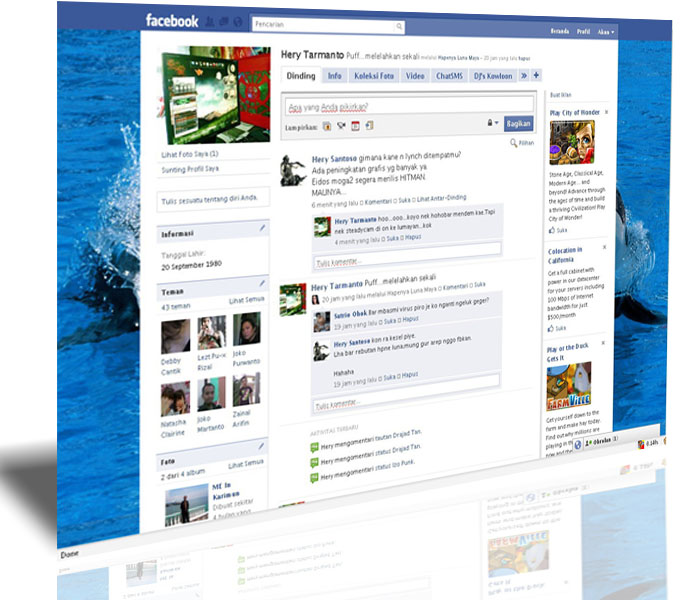Edit the Teman box pencil icon
This screenshot has width=684, height=600.
[x=262, y=283]
